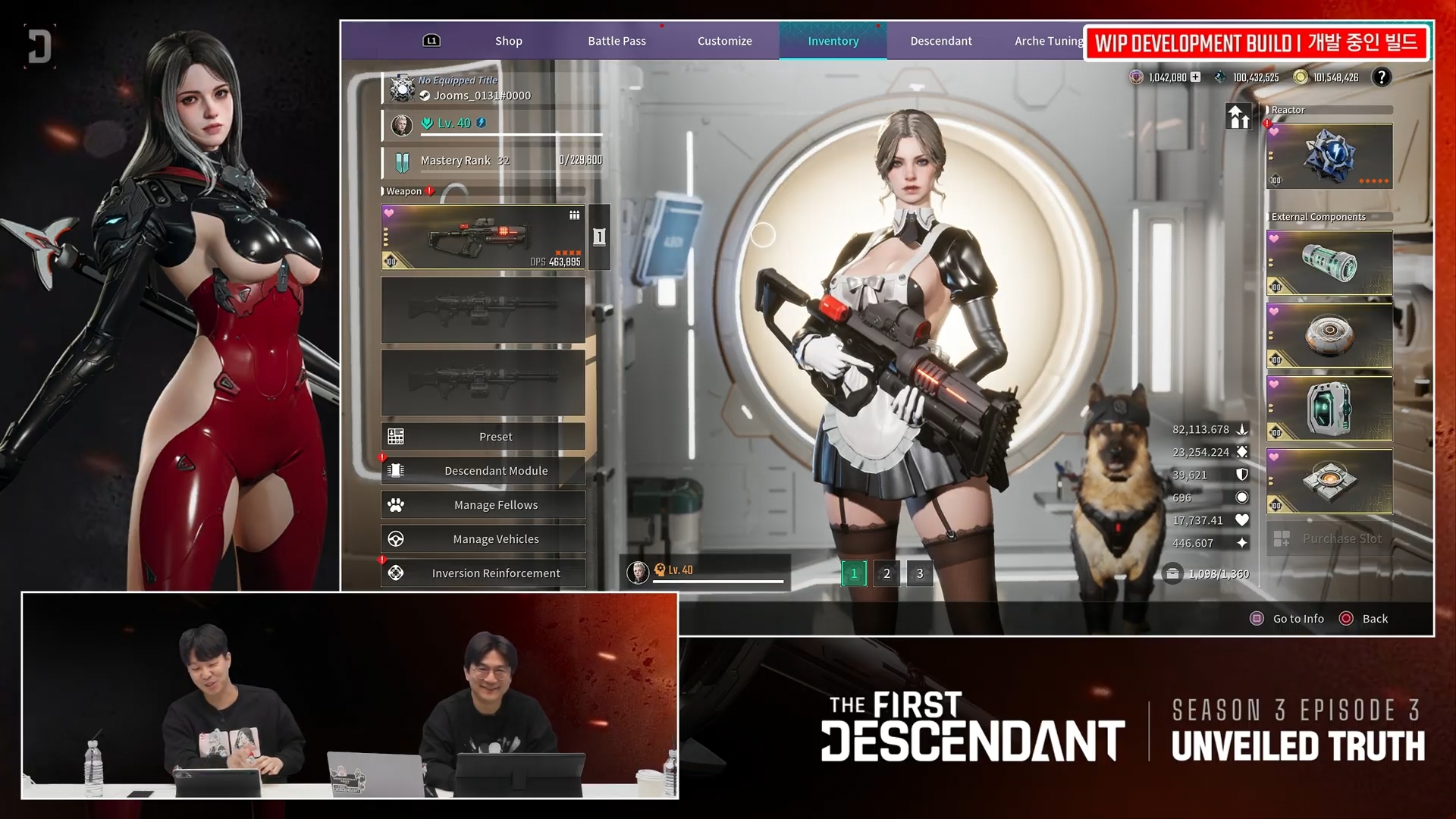Viewport: 1456px width, 819px height.
Task: Open the Customize tab
Action: pyautogui.click(x=724, y=41)
